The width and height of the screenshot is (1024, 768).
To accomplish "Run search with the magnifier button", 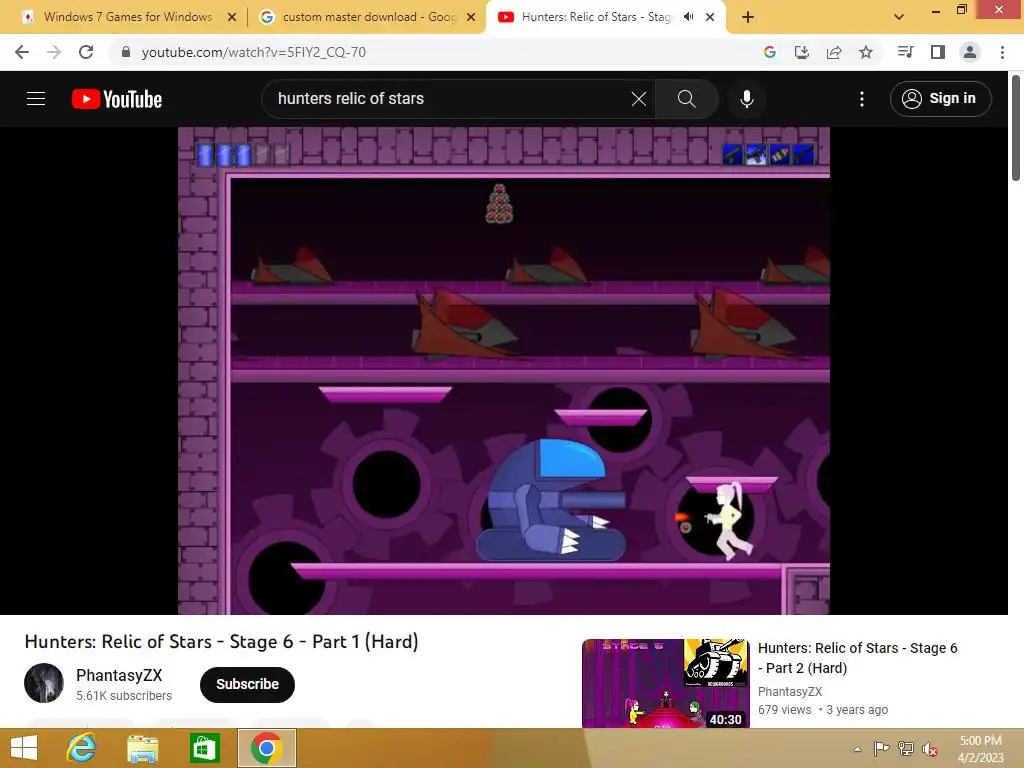I will [x=686, y=99].
